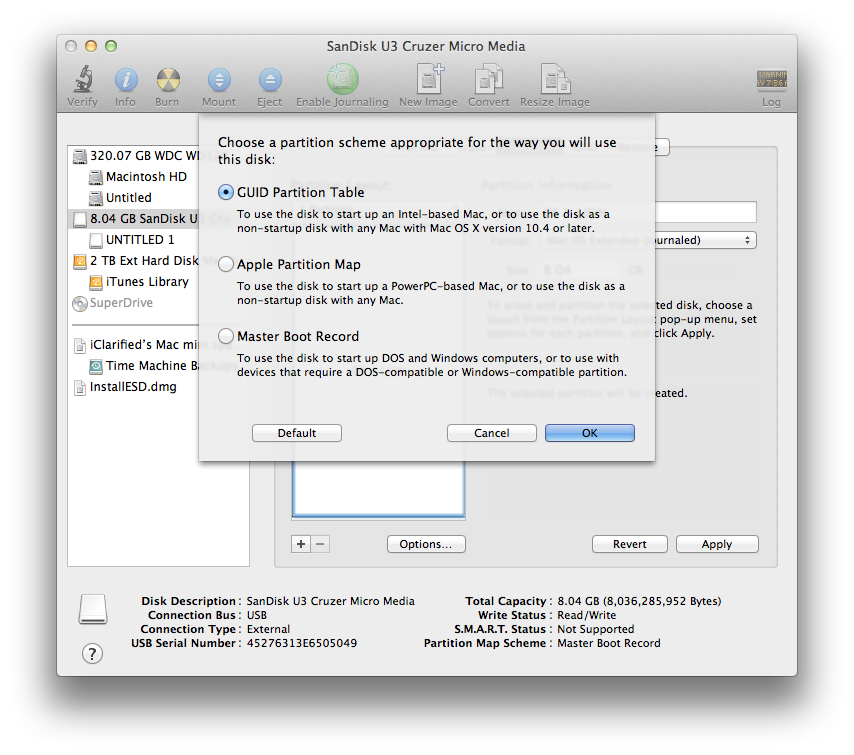Click the Not Supported S.M.A.R.T. value
The height and width of the screenshot is (755, 854).
pos(595,629)
